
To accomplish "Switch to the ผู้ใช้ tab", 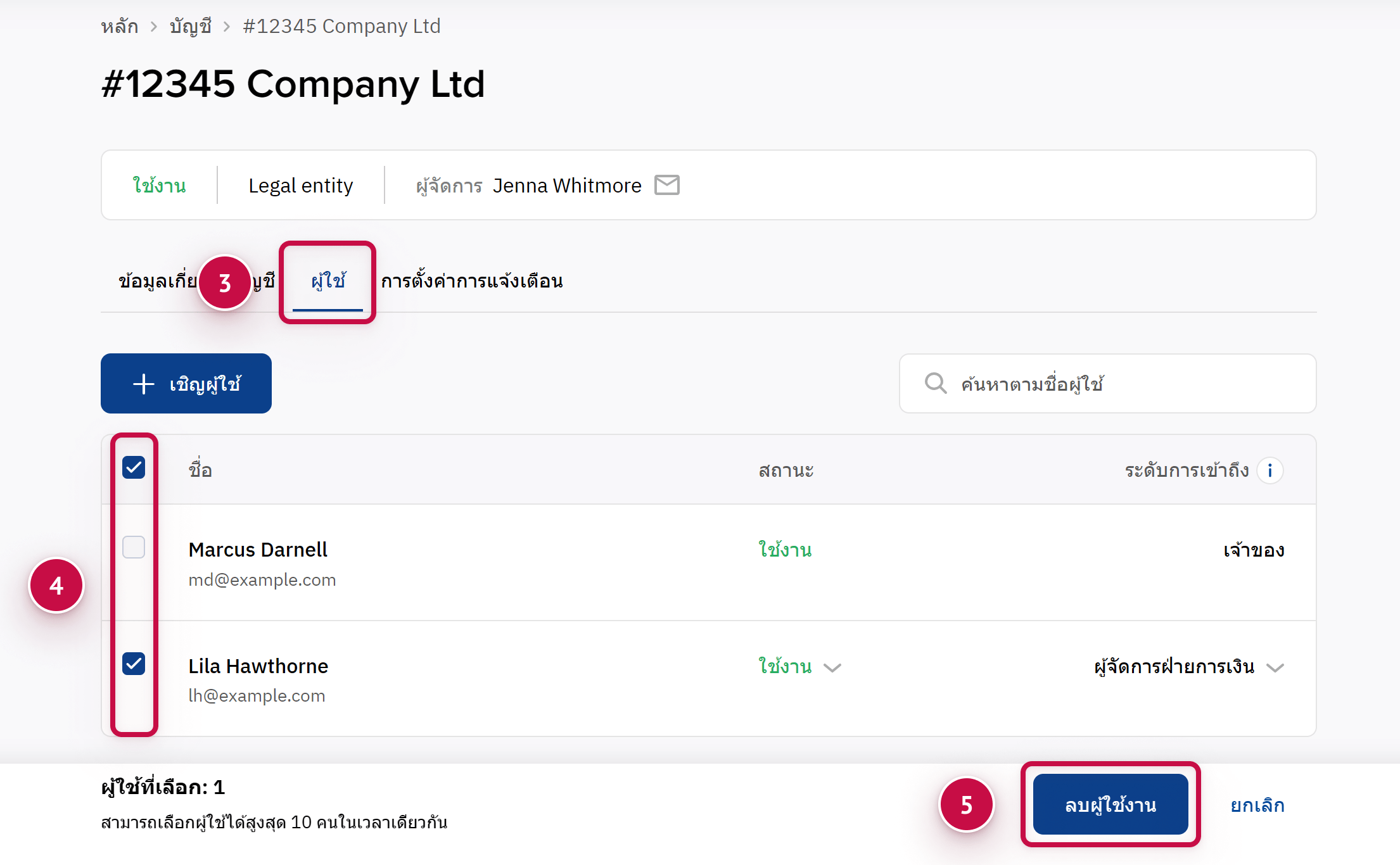I will click(x=328, y=281).
